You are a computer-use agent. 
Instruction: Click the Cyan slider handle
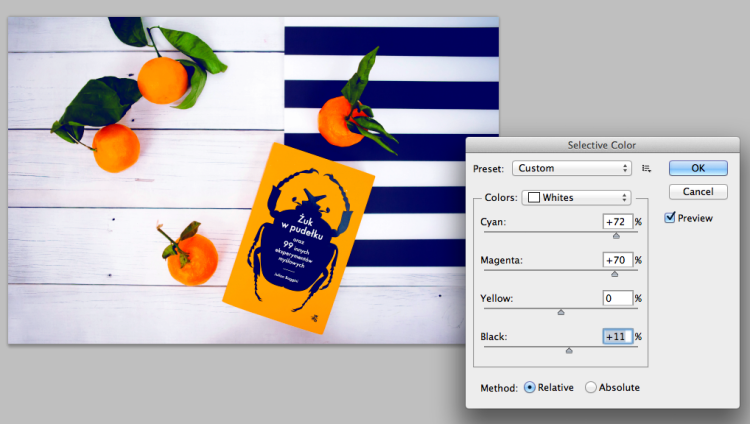click(x=616, y=235)
